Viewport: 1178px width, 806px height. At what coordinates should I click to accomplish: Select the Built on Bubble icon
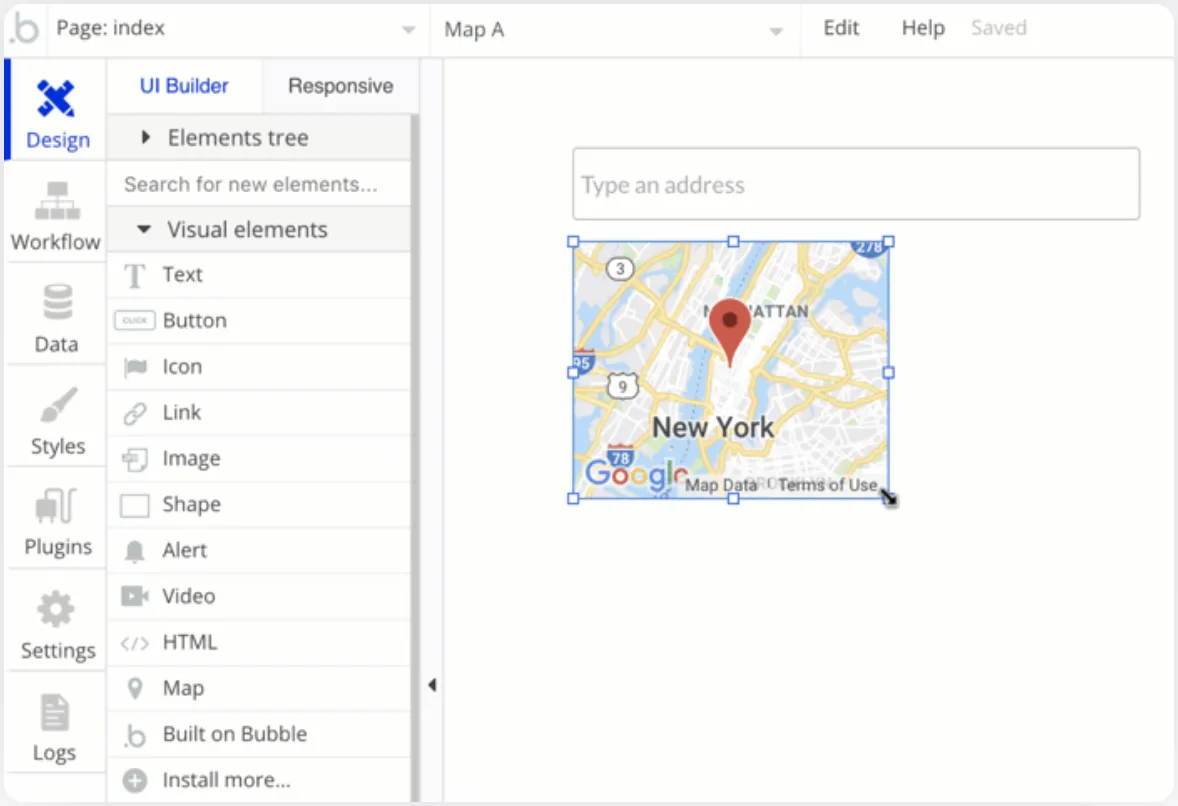pos(135,735)
